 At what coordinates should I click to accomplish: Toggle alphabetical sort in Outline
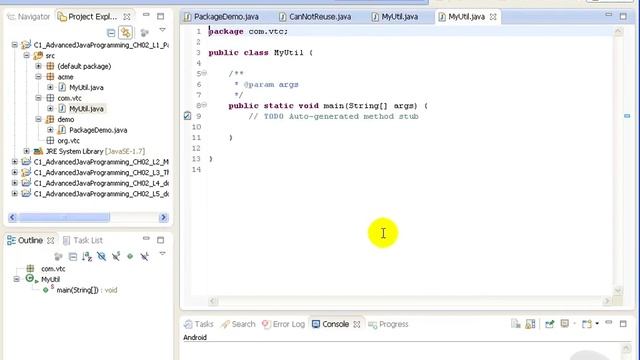click(x=87, y=256)
